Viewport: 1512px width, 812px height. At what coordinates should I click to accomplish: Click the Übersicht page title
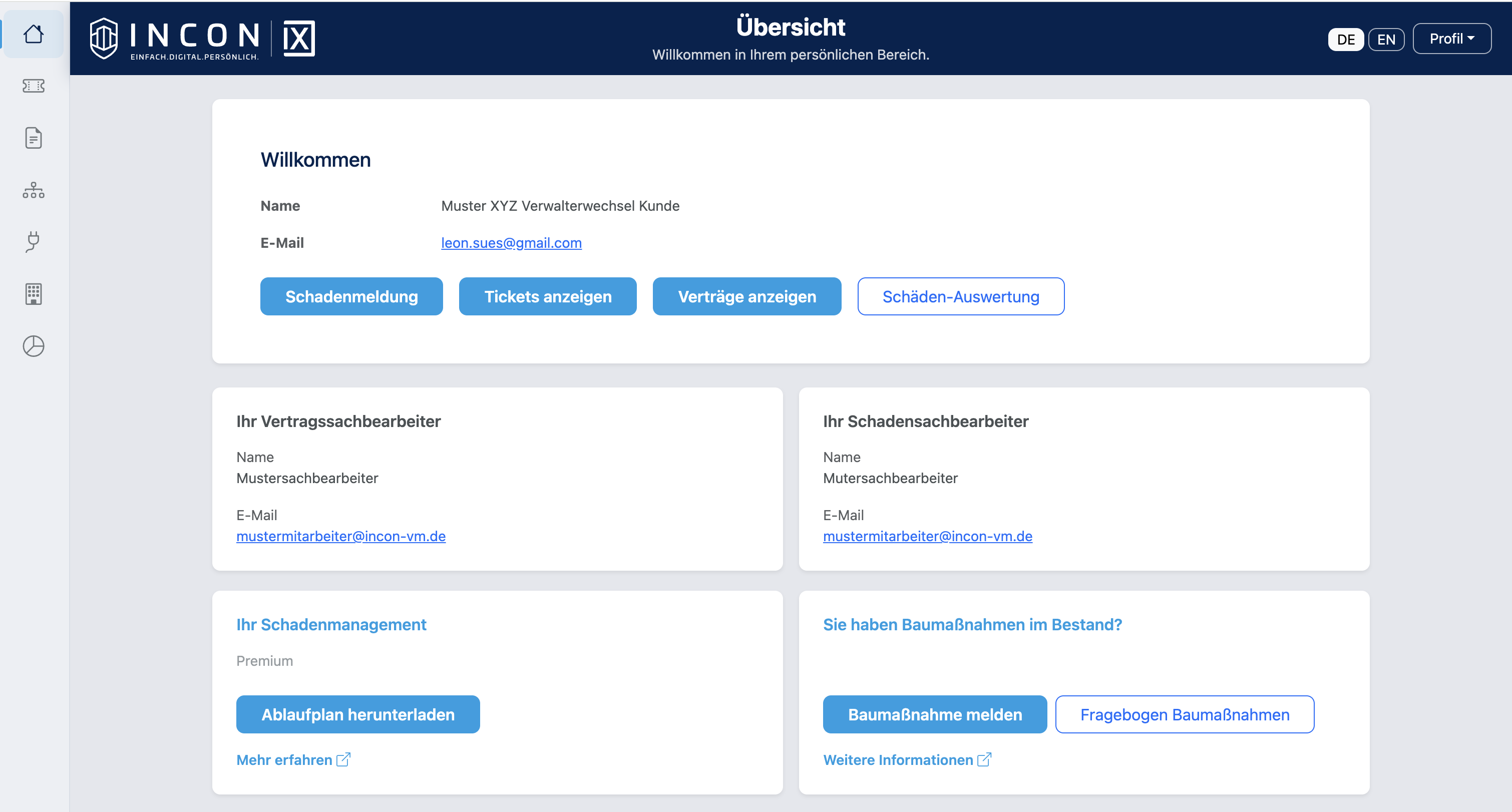tap(791, 27)
